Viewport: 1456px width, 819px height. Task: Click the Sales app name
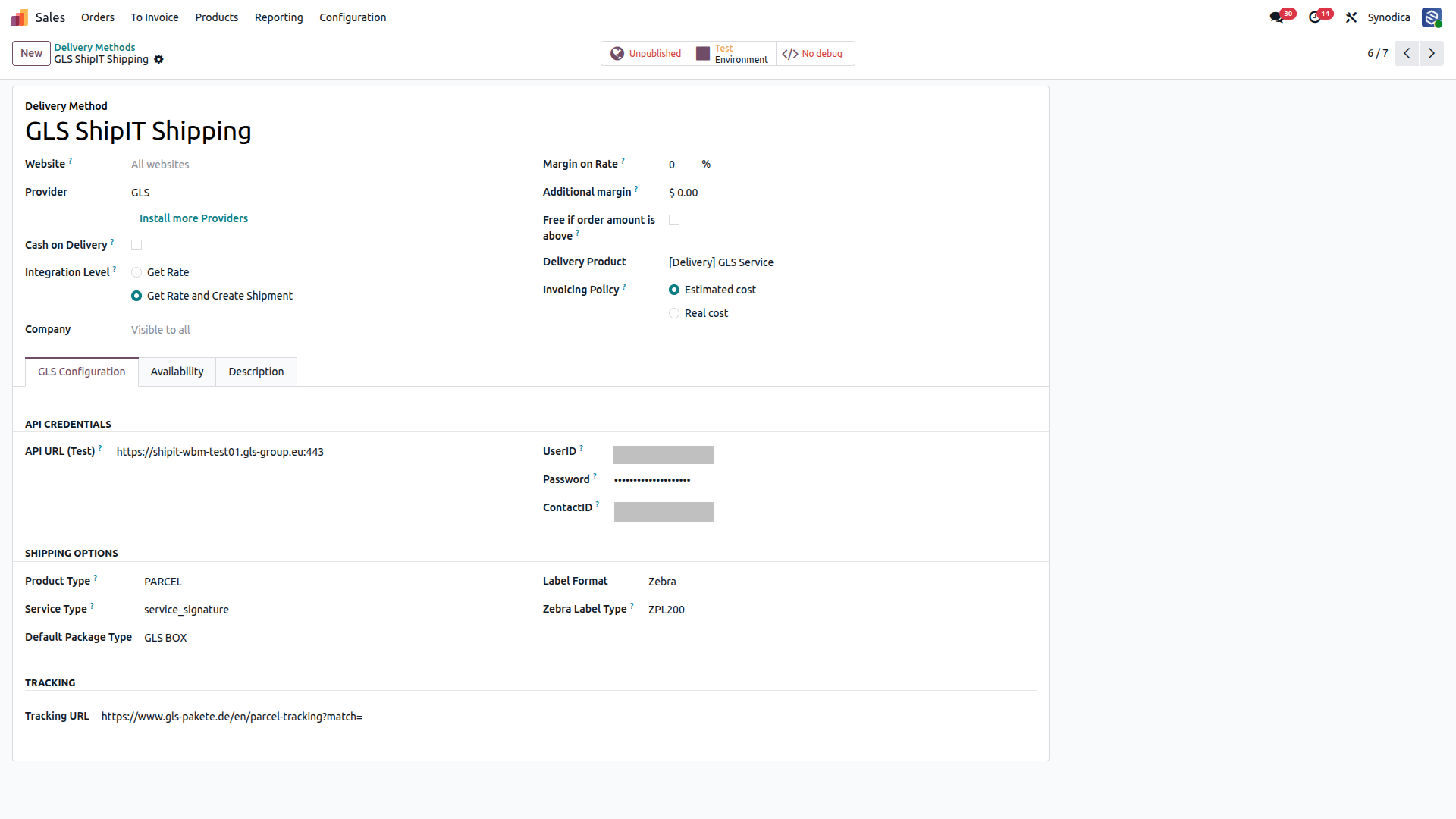[x=50, y=17]
